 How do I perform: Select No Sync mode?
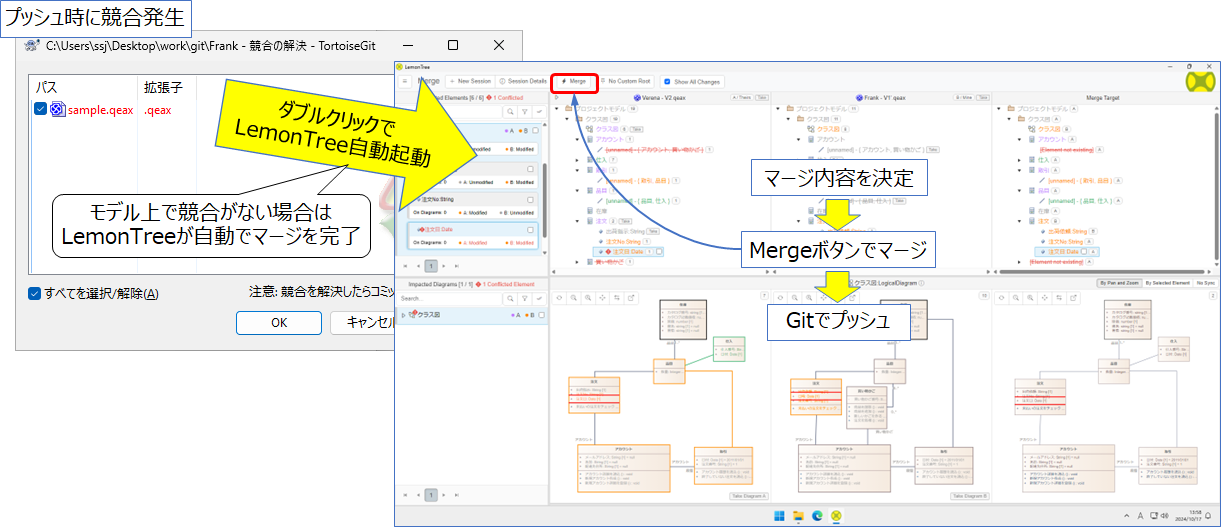click(x=1204, y=283)
